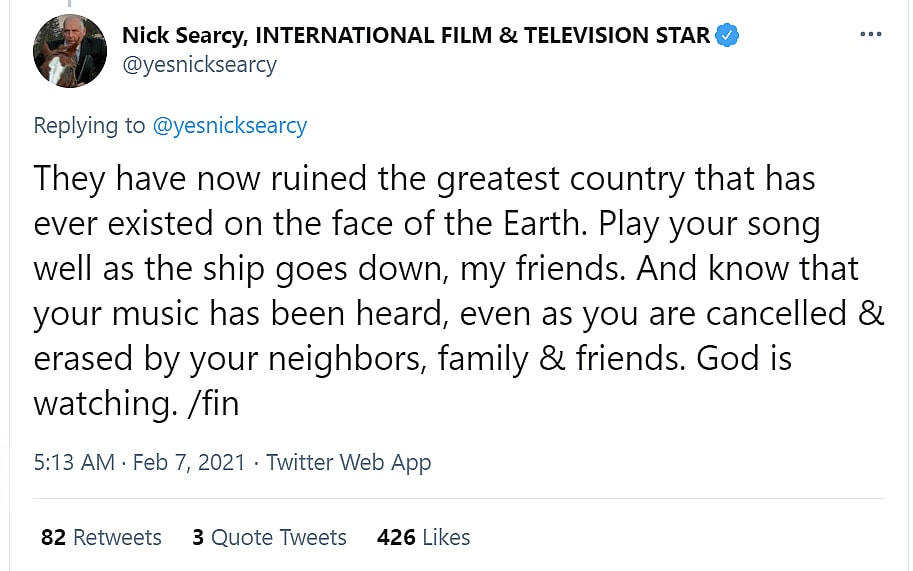Click the number "426" before Likes
This screenshot has width=913, height=571.
pos(396,537)
